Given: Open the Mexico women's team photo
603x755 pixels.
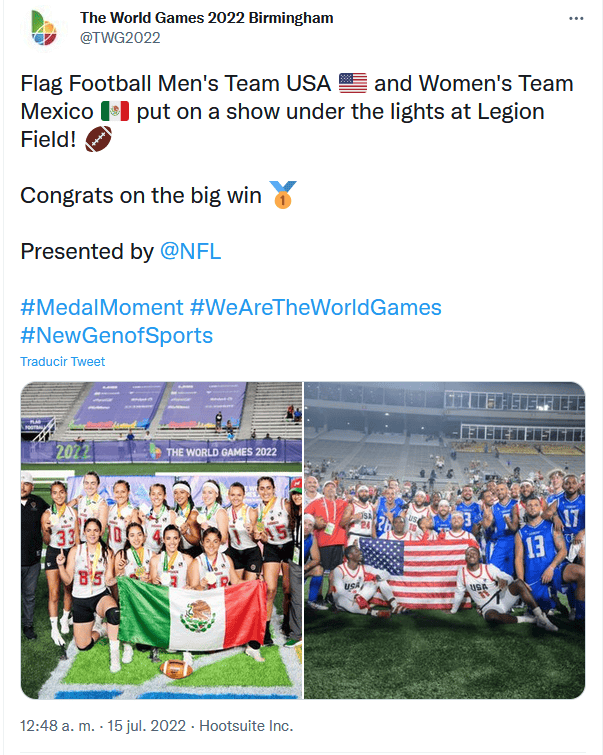Looking at the screenshot, I should [x=161, y=540].
